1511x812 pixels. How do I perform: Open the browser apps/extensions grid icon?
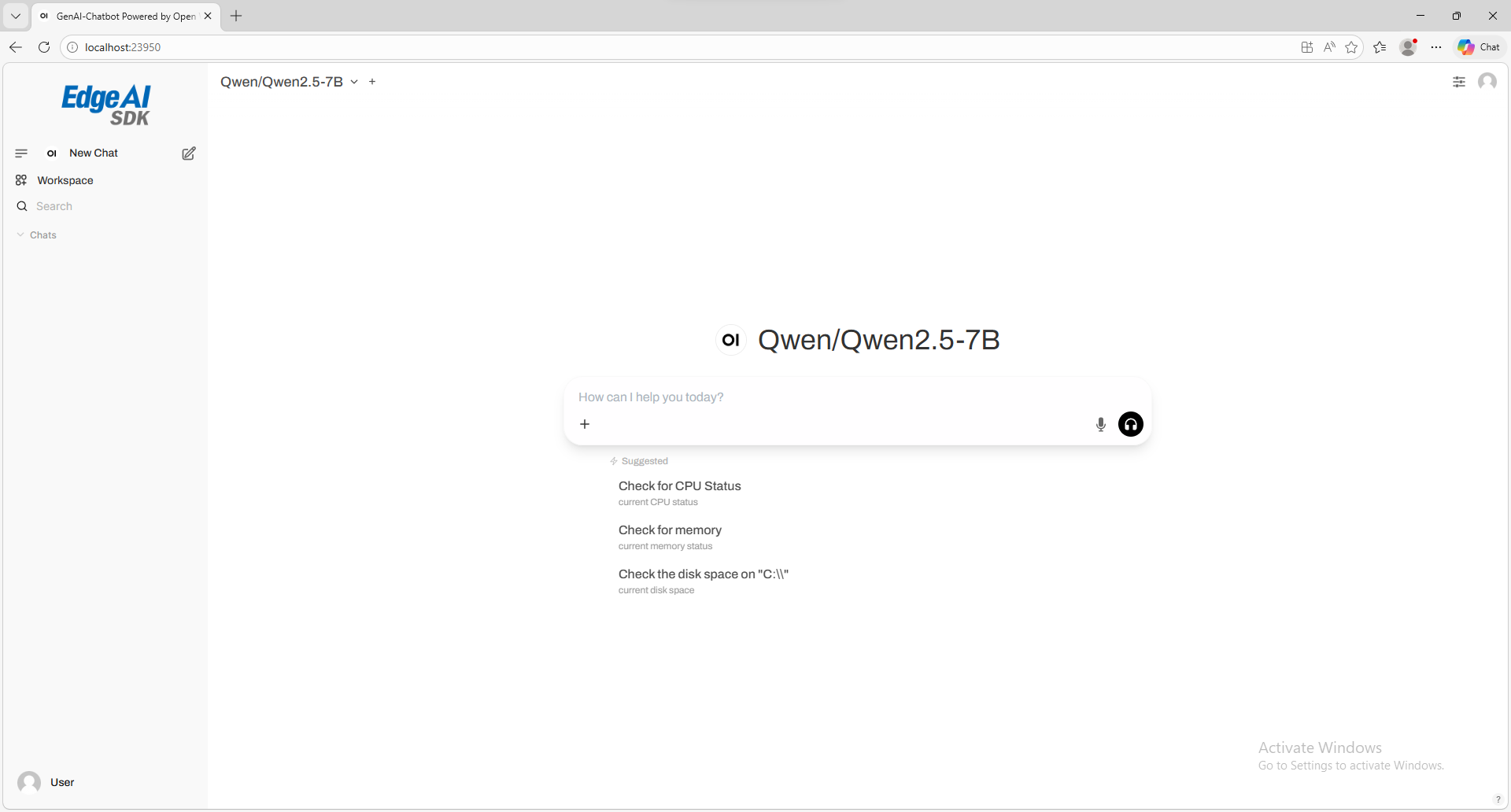(1307, 47)
